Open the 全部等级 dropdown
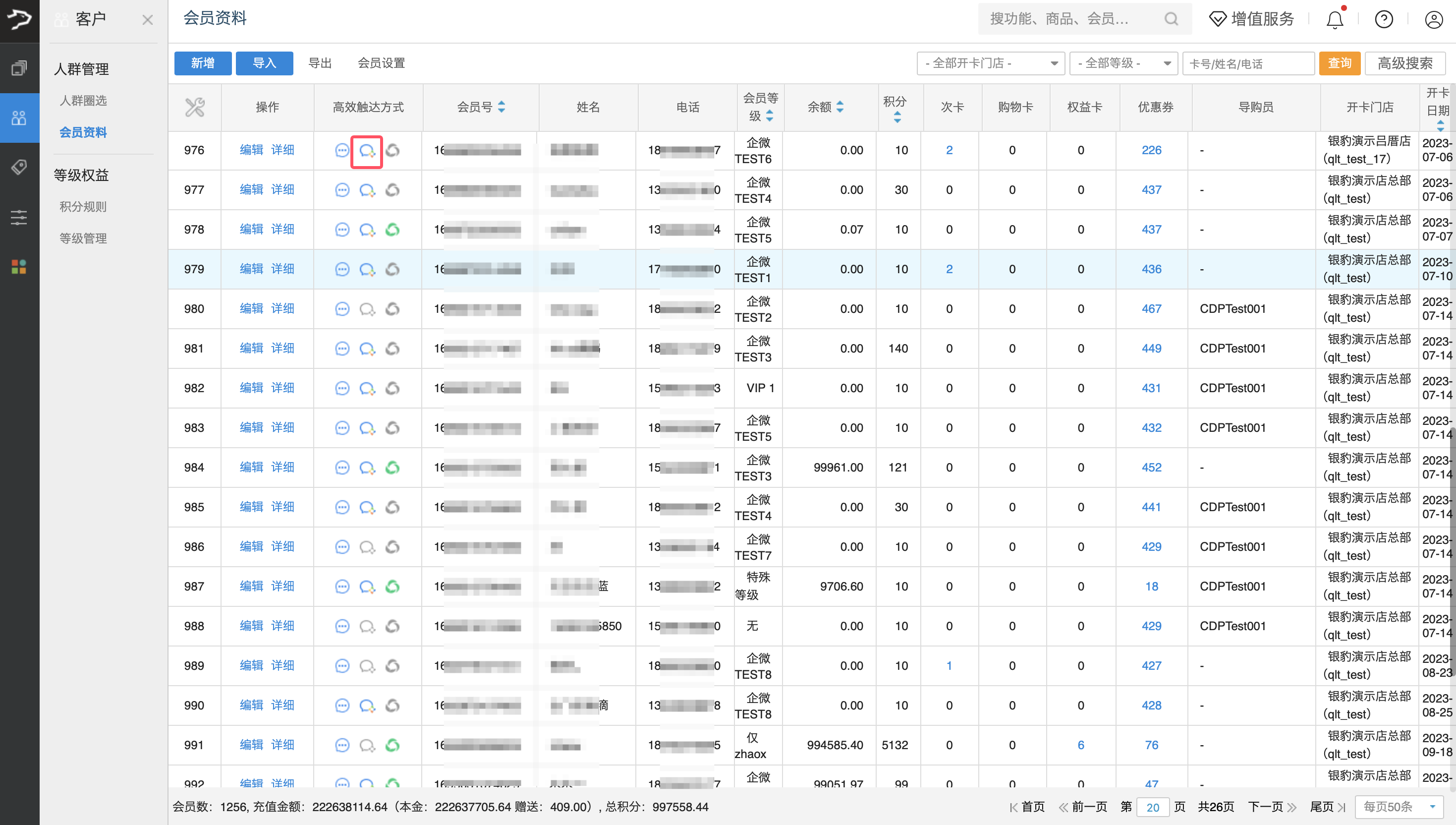 pyautogui.click(x=1123, y=63)
